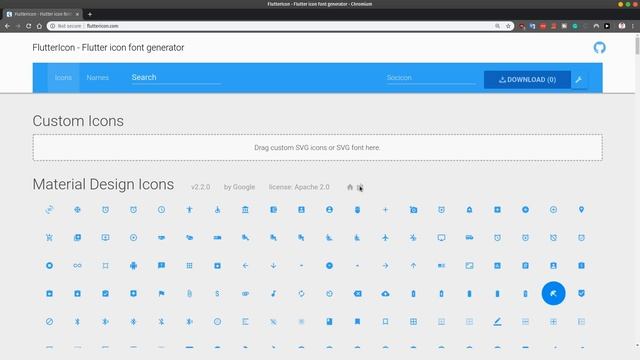Image resolution: width=640 pixels, height=360 pixels.
Task: Open the GitHub repository icon
Action: point(599,48)
